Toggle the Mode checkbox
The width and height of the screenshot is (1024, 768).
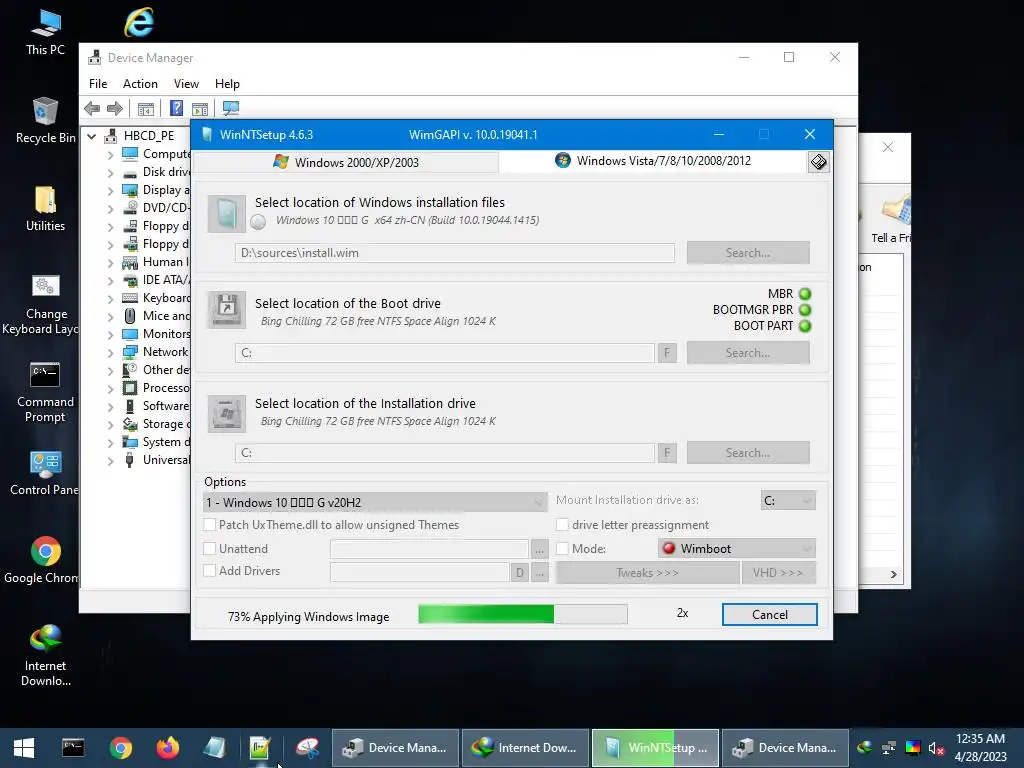point(562,549)
